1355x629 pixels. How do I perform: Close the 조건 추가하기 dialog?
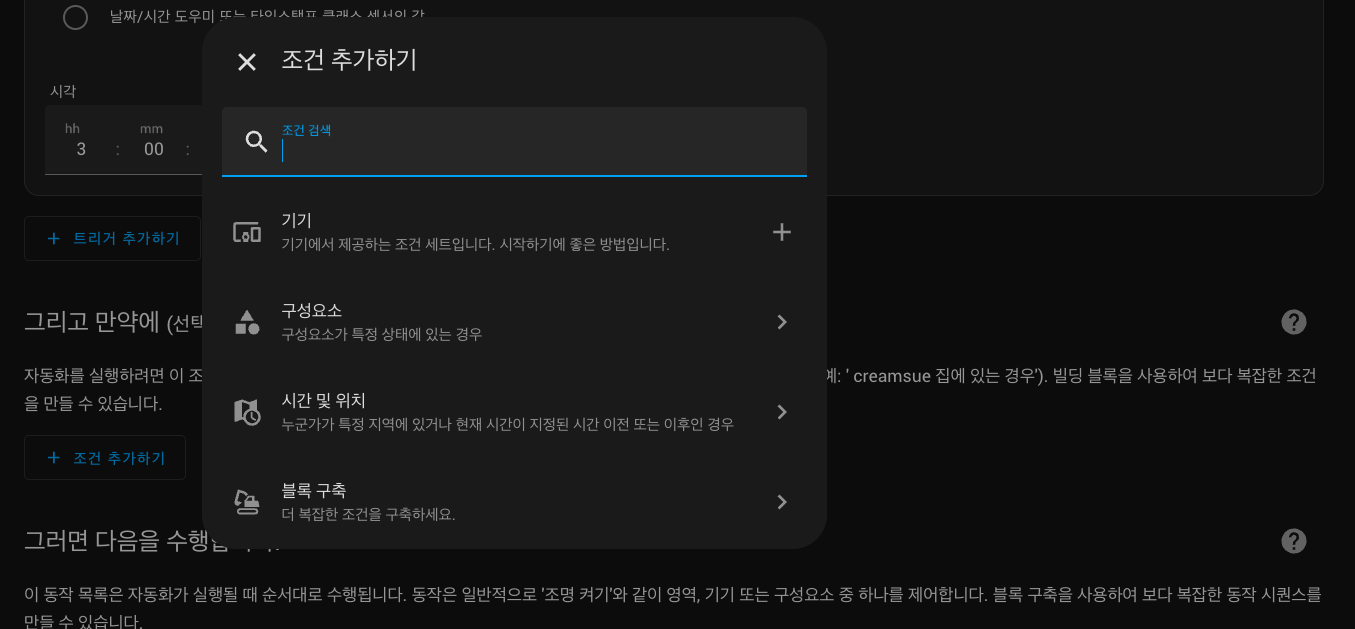pyautogui.click(x=247, y=62)
